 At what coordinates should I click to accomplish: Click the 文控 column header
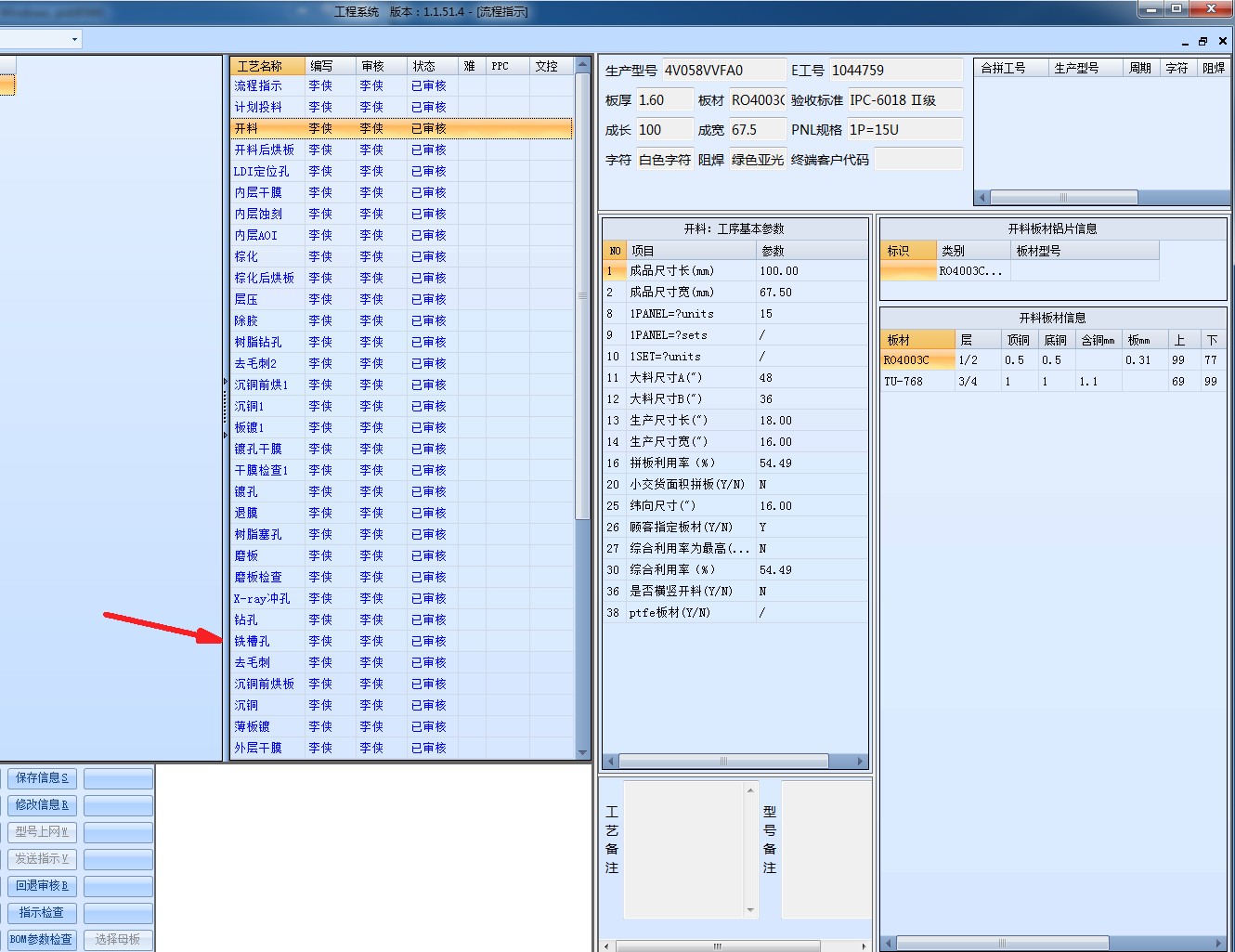[552, 66]
